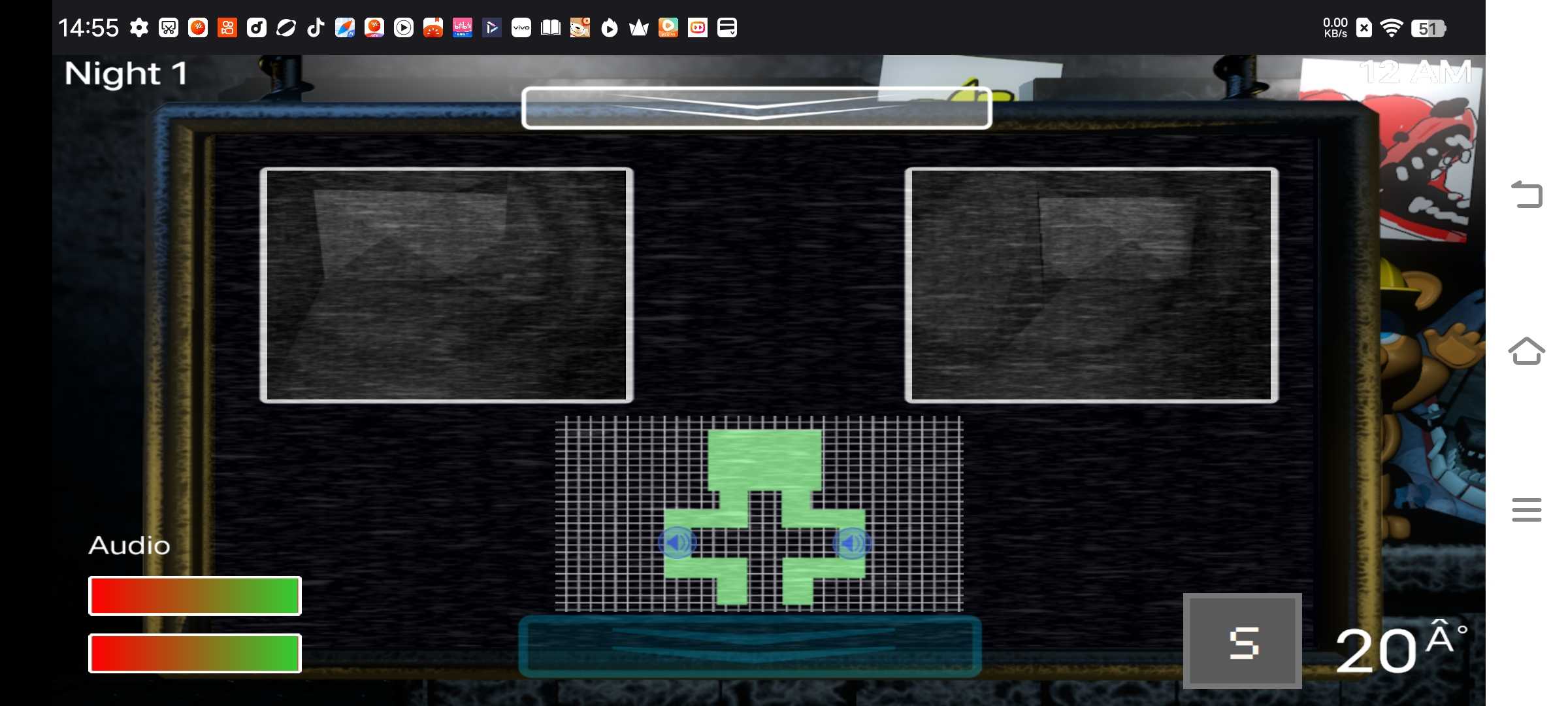
Task: Tap the right audio lure speaker icon
Action: pos(851,543)
